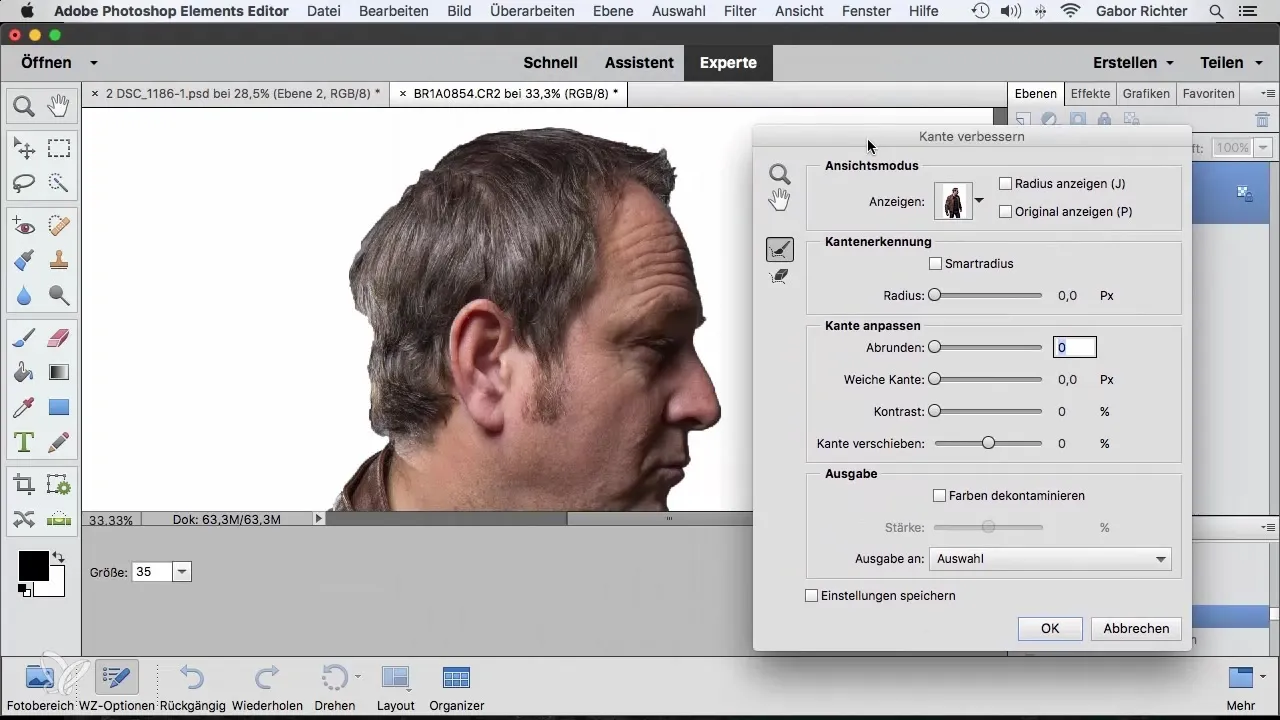This screenshot has width=1280, height=720.
Task: Switch to the Effekte panel tab
Action: [1089, 94]
